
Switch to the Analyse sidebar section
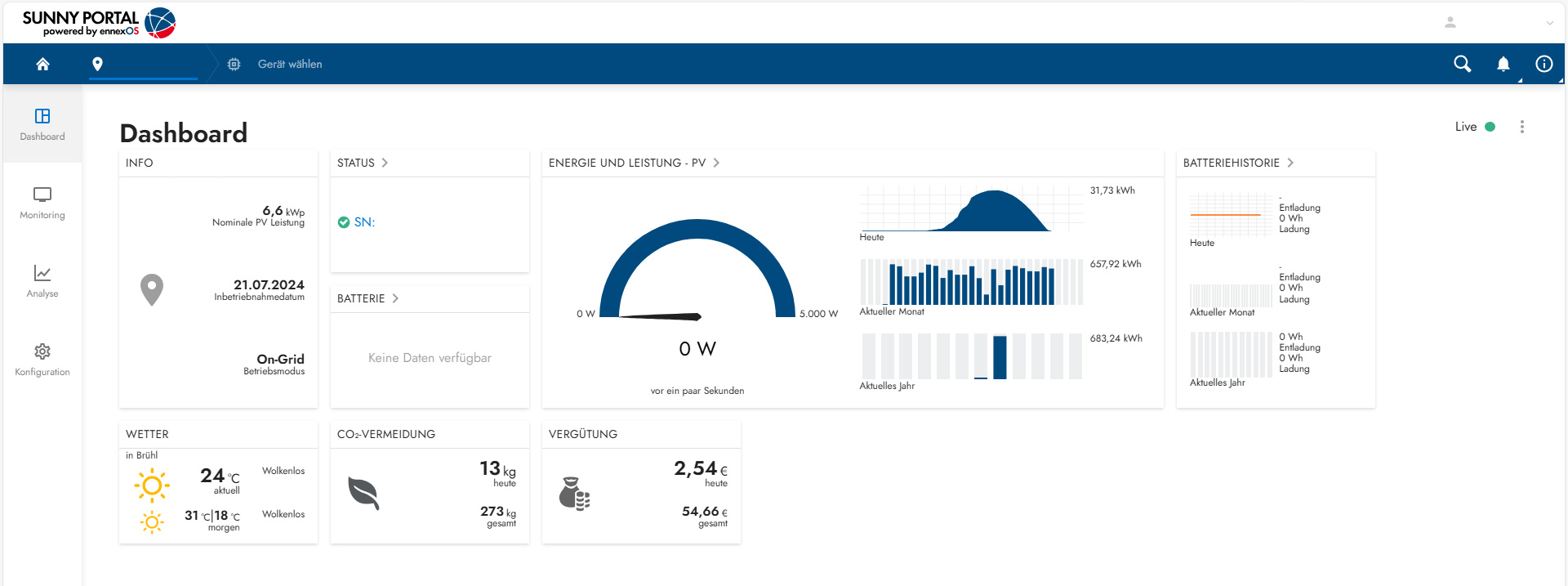click(42, 281)
